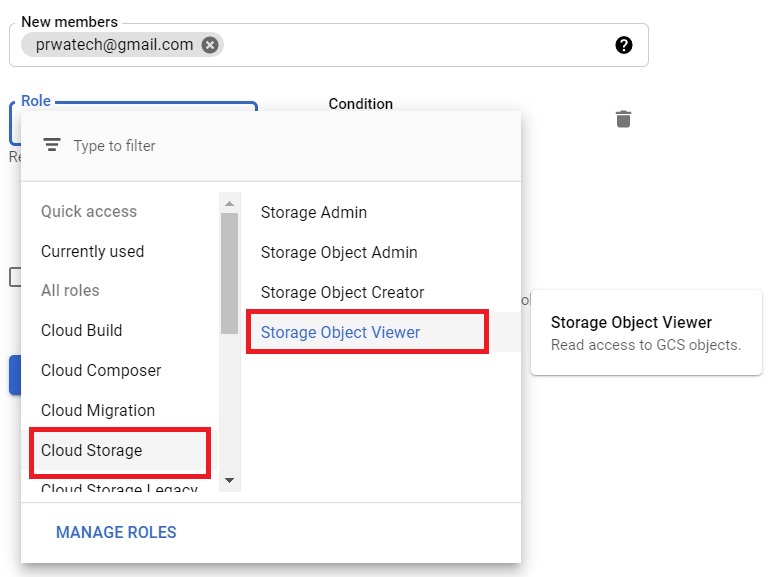
Task: Remove the prwatech@gmail.com member chip
Action: [210, 45]
